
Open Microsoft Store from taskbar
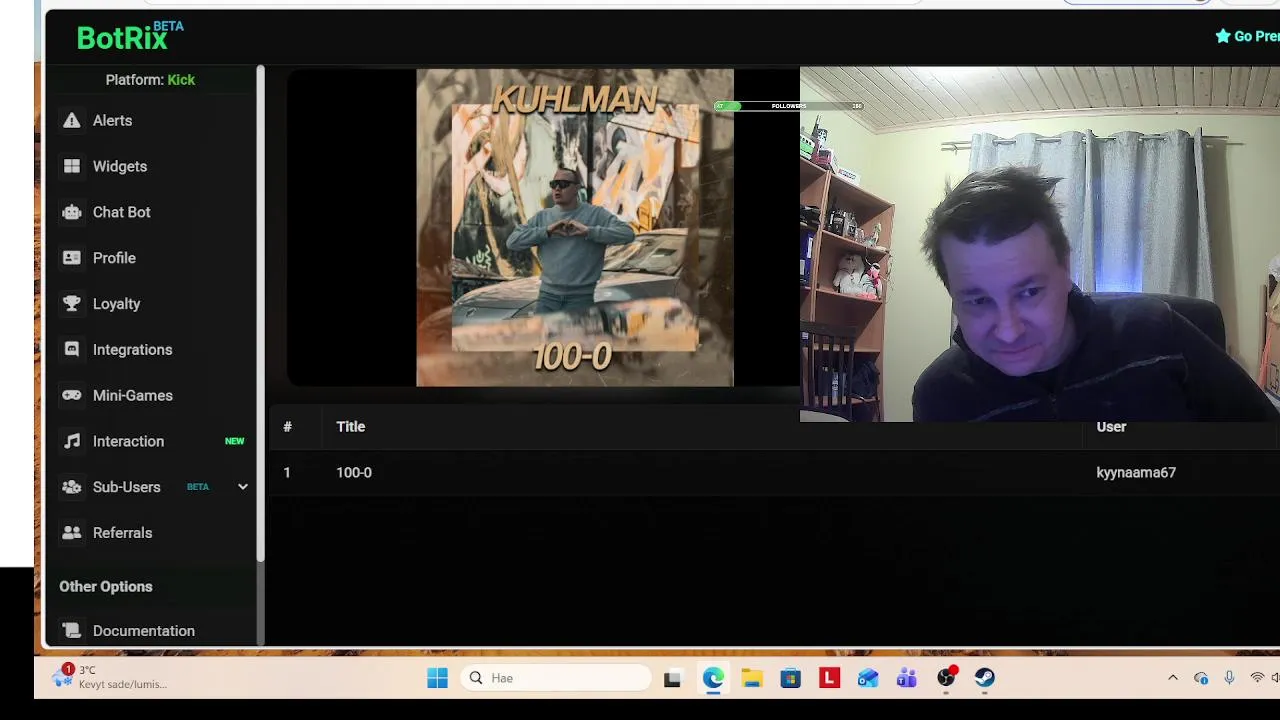791,679
